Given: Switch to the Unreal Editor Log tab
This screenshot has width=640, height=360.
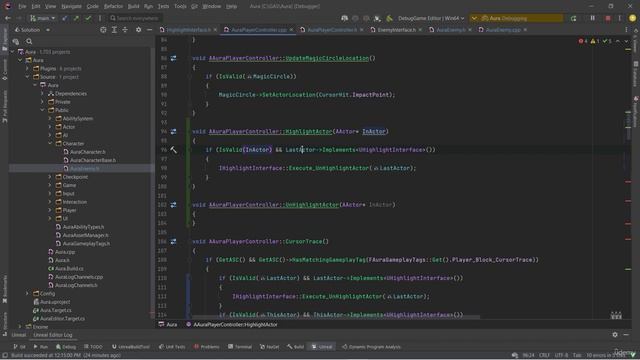Looking at the screenshot, I should click(53, 335).
